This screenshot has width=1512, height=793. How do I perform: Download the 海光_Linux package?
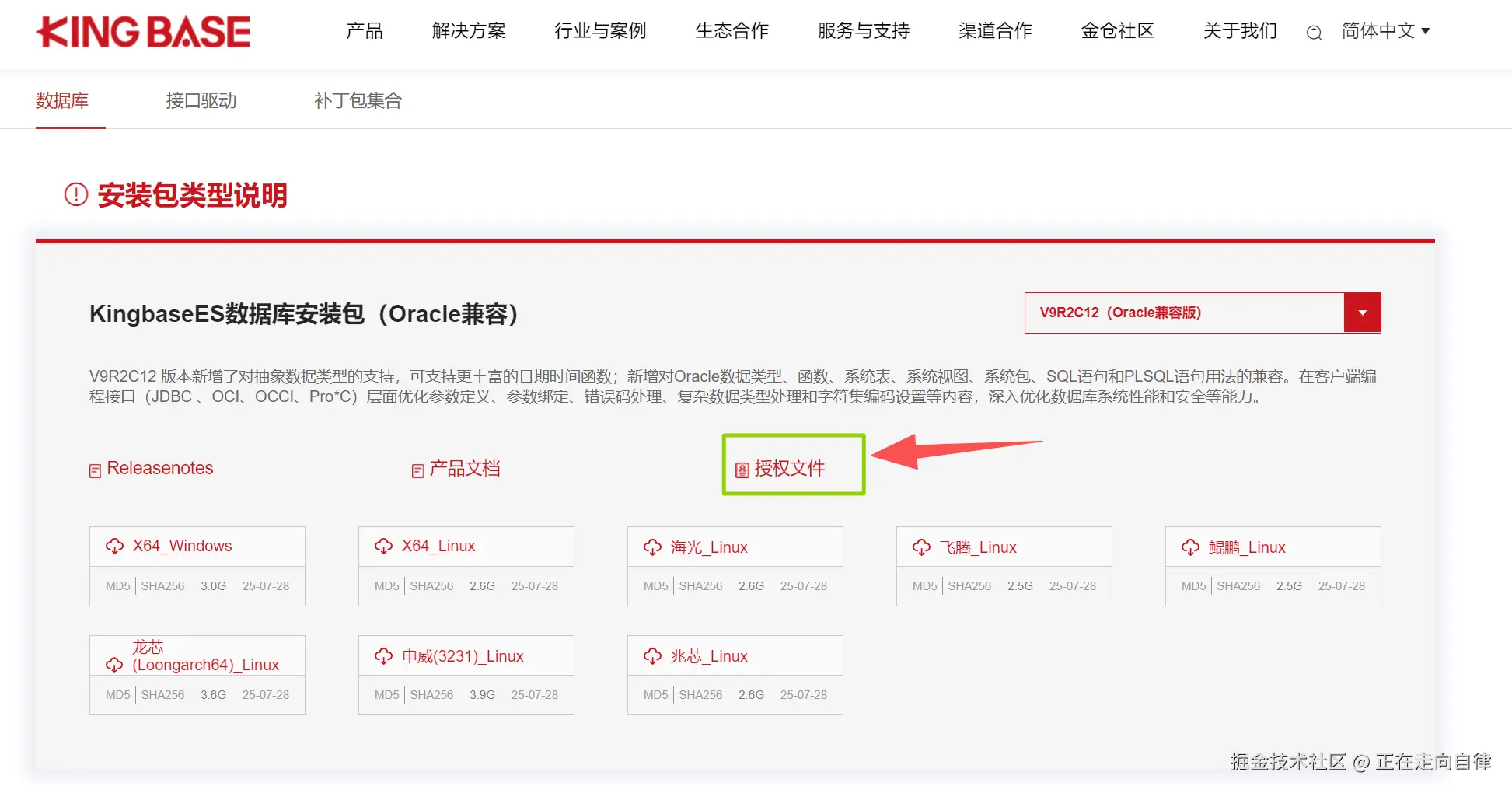click(x=709, y=547)
